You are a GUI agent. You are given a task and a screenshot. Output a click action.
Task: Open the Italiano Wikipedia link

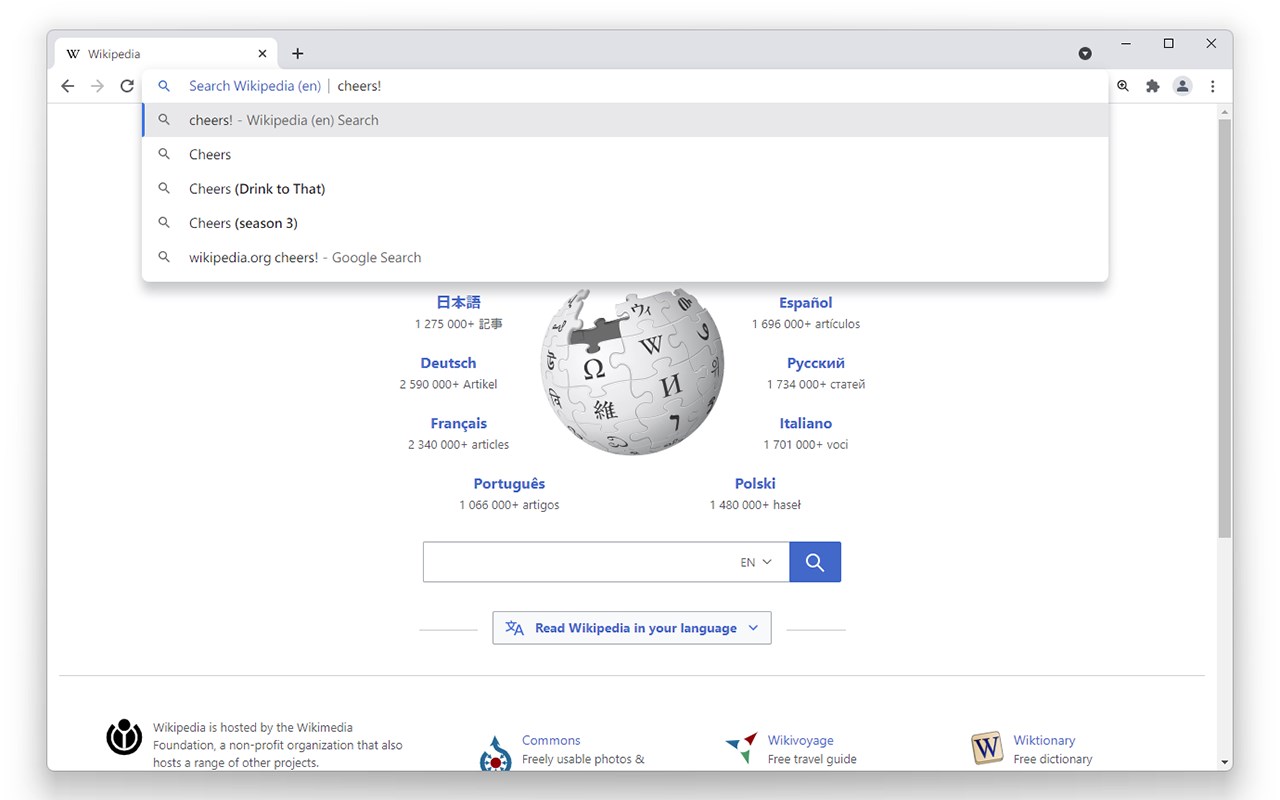pos(806,424)
